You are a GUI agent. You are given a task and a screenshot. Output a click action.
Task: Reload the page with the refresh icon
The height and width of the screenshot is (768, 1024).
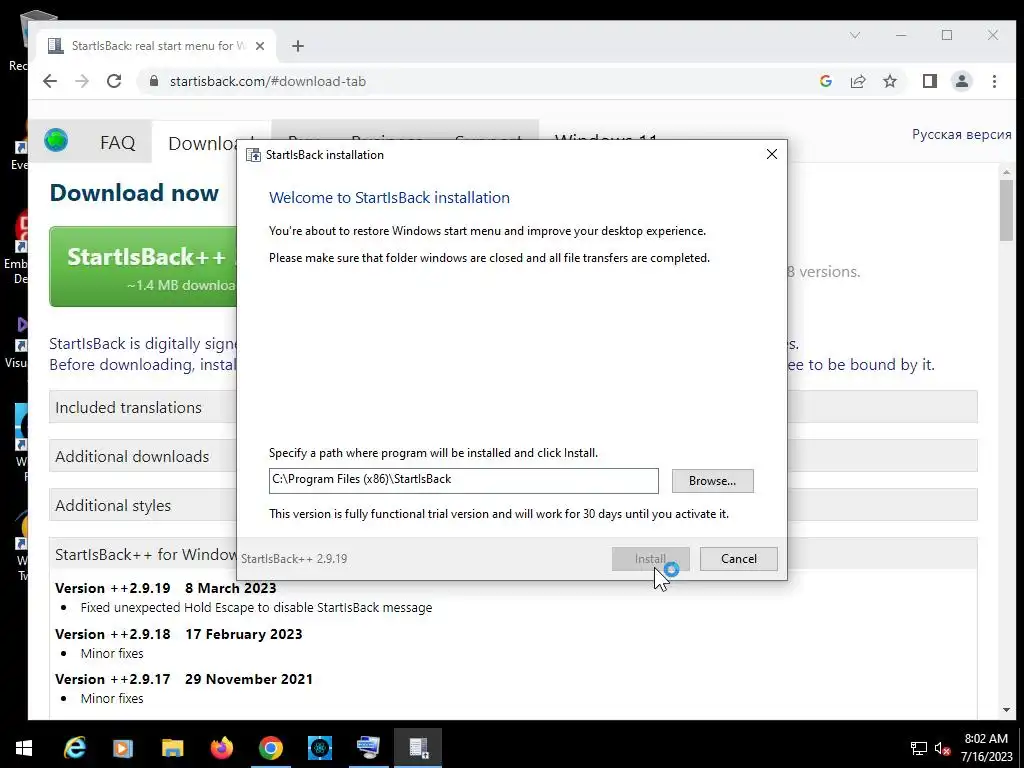click(x=114, y=81)
